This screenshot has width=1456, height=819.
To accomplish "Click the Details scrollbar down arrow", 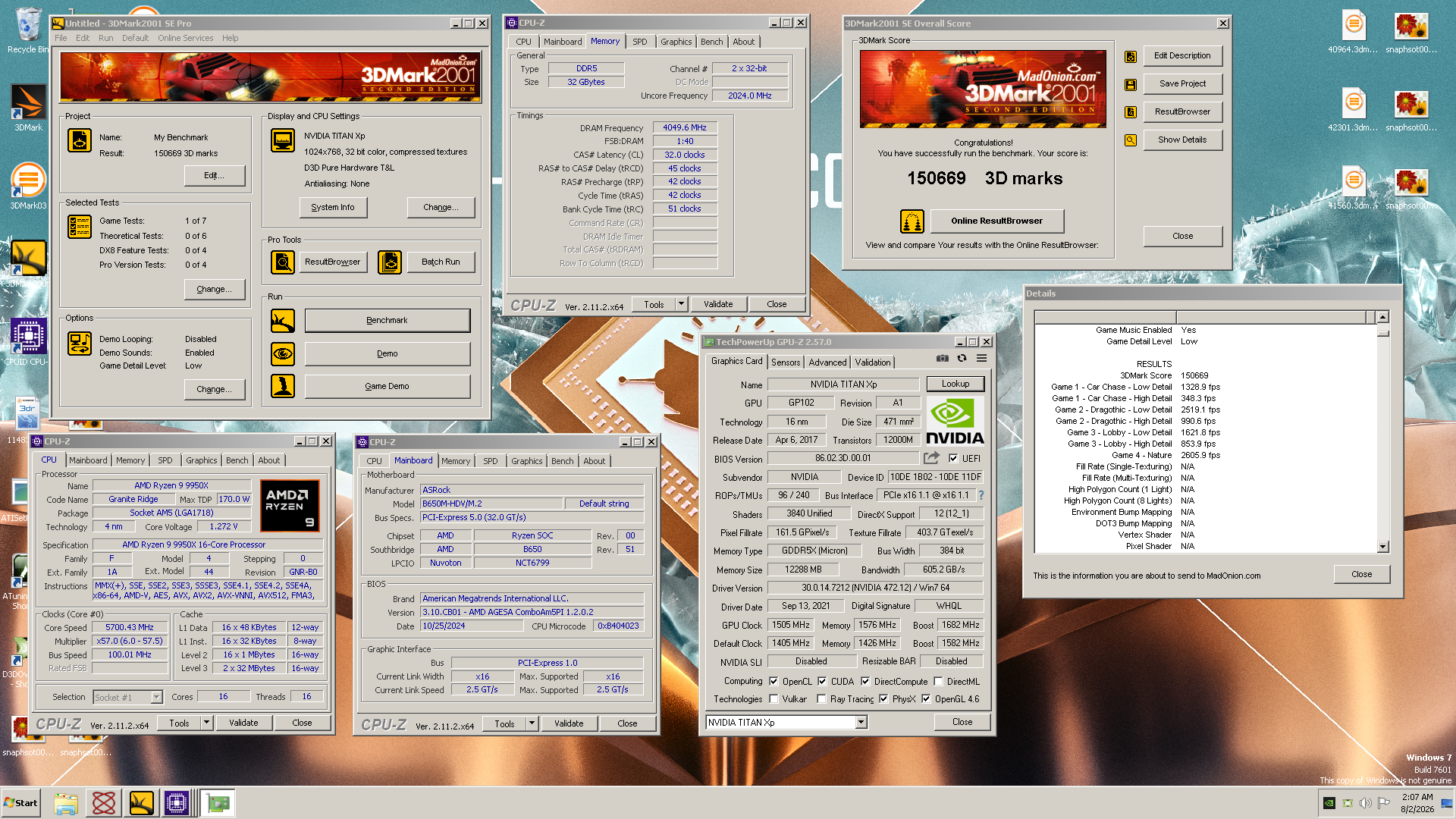I will (1382, 546).
